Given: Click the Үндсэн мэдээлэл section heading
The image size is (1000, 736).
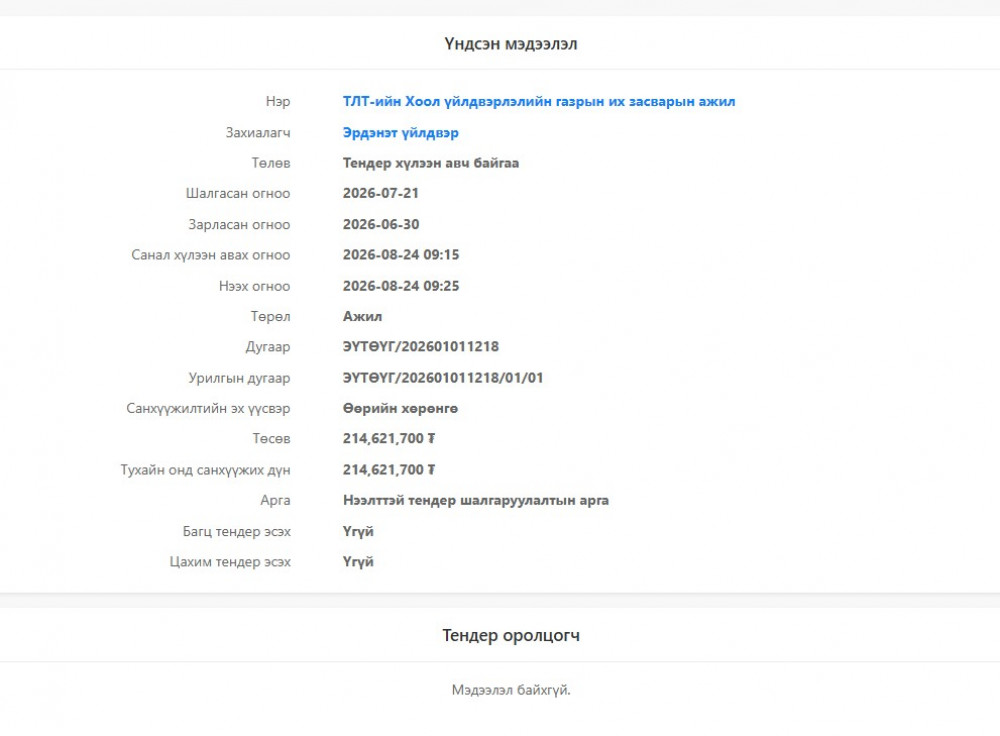Looking at the screenshot, I should tap(510, 44).
